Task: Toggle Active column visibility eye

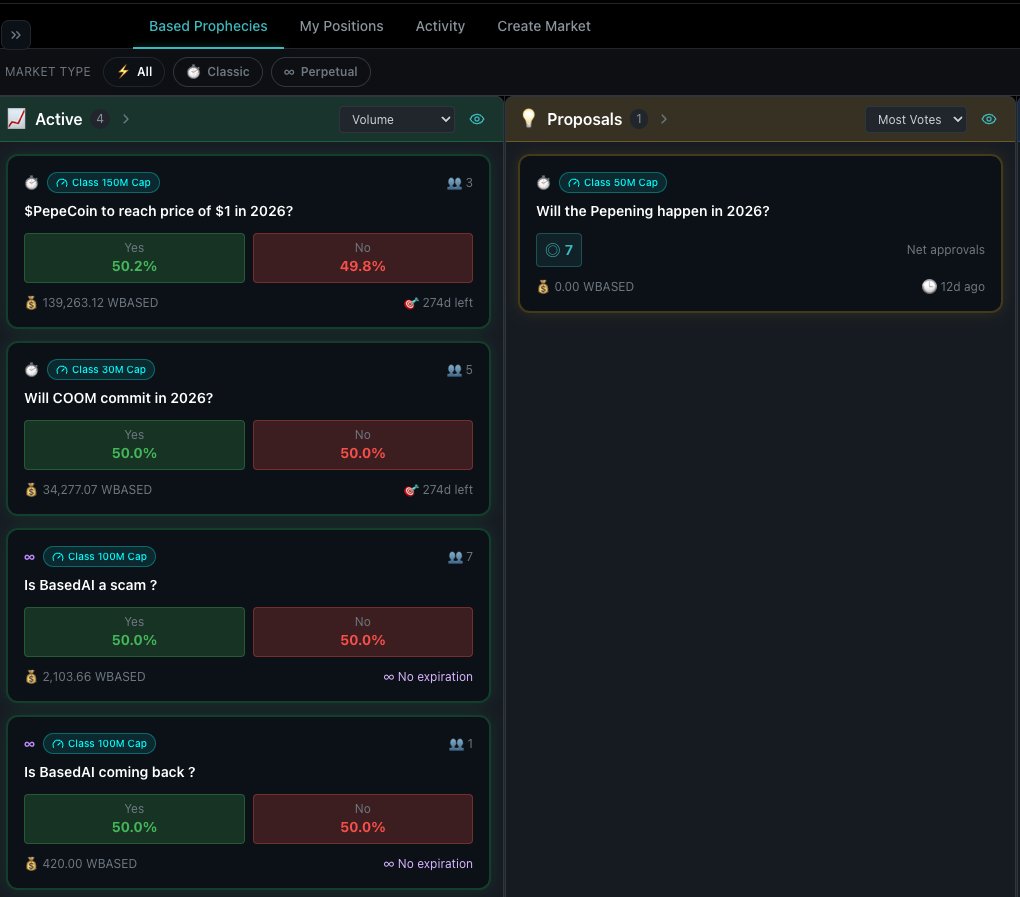Action: pyautogui.click(x=477, y=119)
